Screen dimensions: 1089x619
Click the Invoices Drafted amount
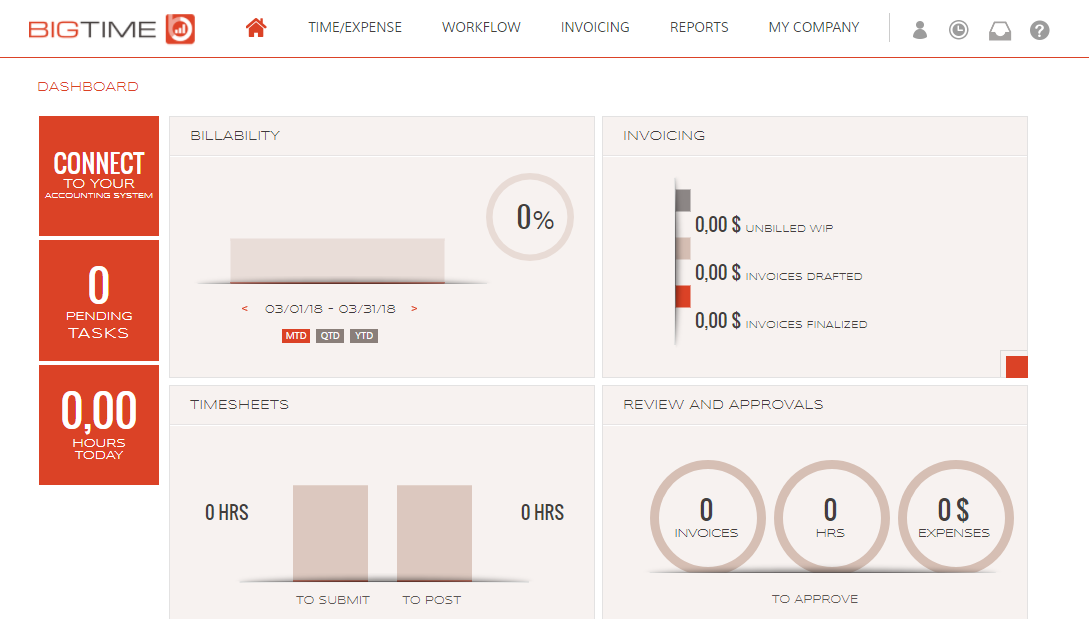tap(717, 272)
